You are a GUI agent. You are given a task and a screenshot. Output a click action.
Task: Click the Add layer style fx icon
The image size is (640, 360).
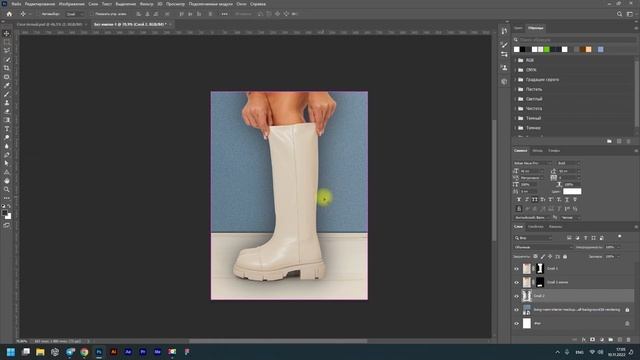tap(584, 340)
